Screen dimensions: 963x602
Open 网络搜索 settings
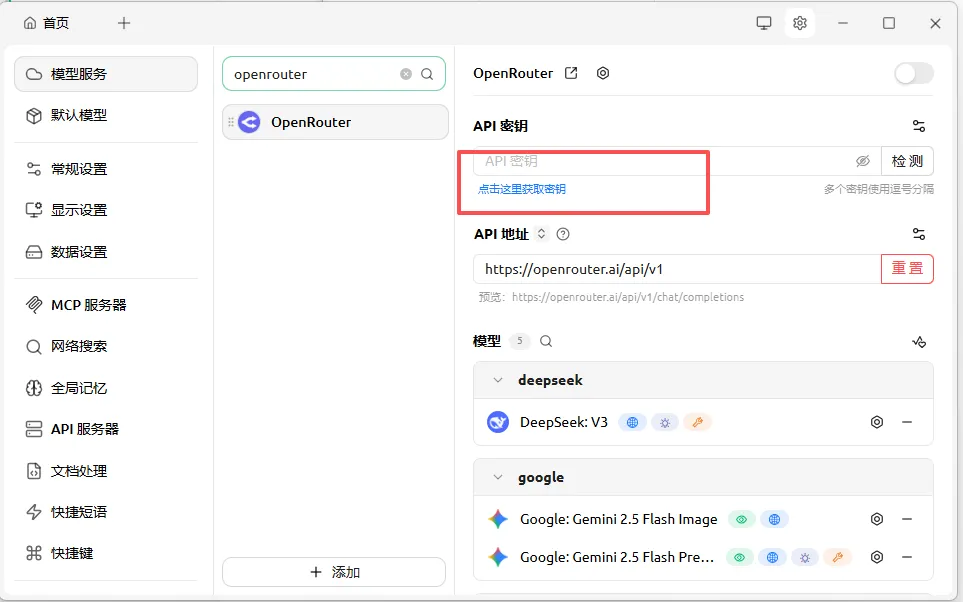click(x=106, y=346)
